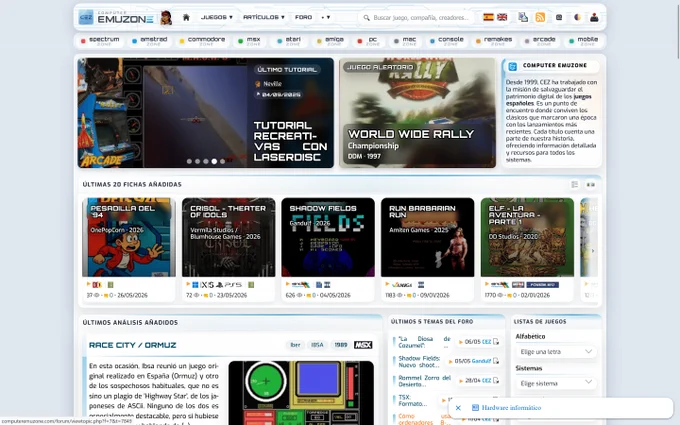Open the Foro menu item
This screenshot has height=425, width=680.
pos(303,17)
